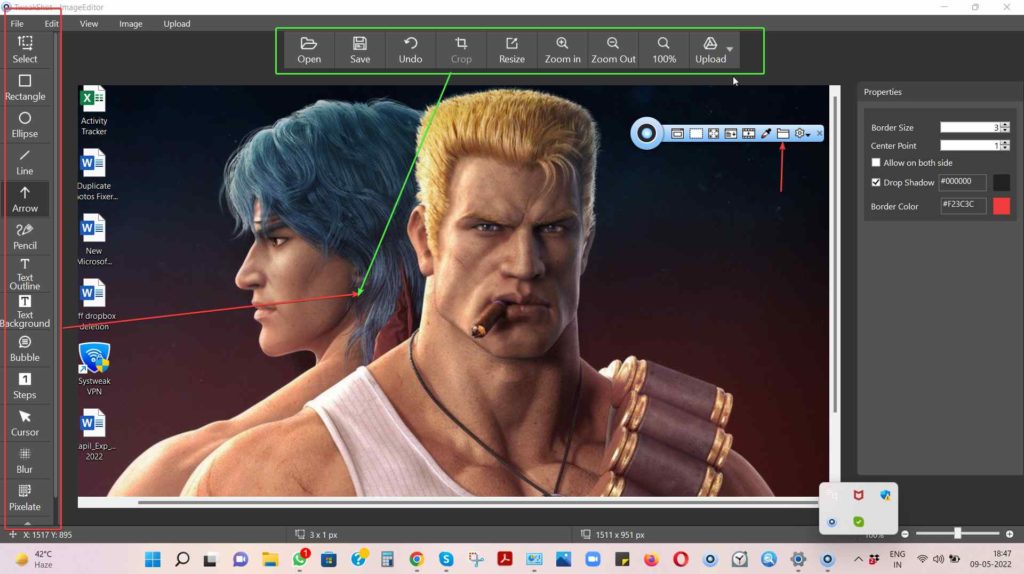The width and height of the screenshot is (1024, 574).
Task: Select the Text Background tool
Action: point(25,311)
